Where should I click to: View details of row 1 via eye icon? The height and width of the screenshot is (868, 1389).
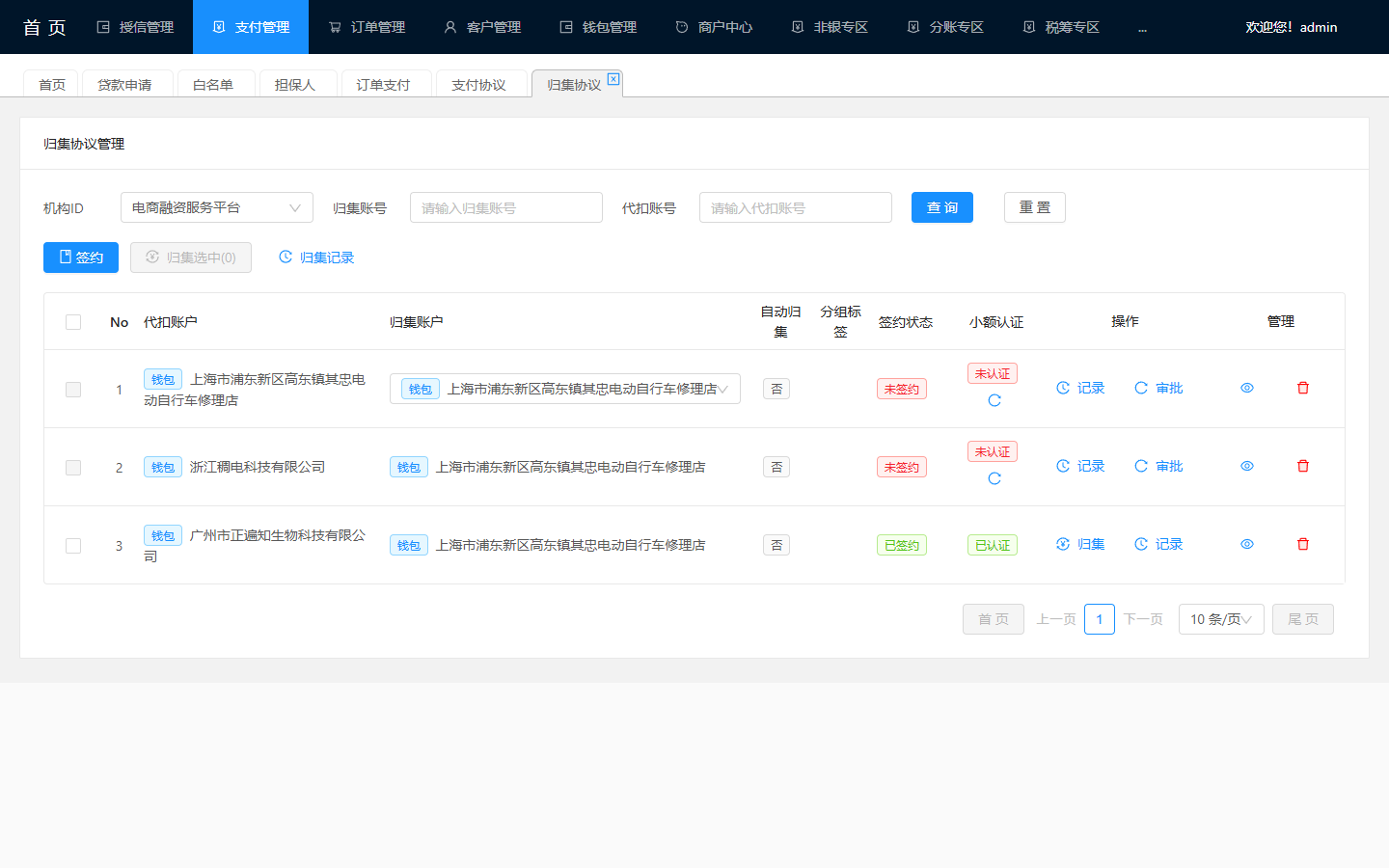1247,388
